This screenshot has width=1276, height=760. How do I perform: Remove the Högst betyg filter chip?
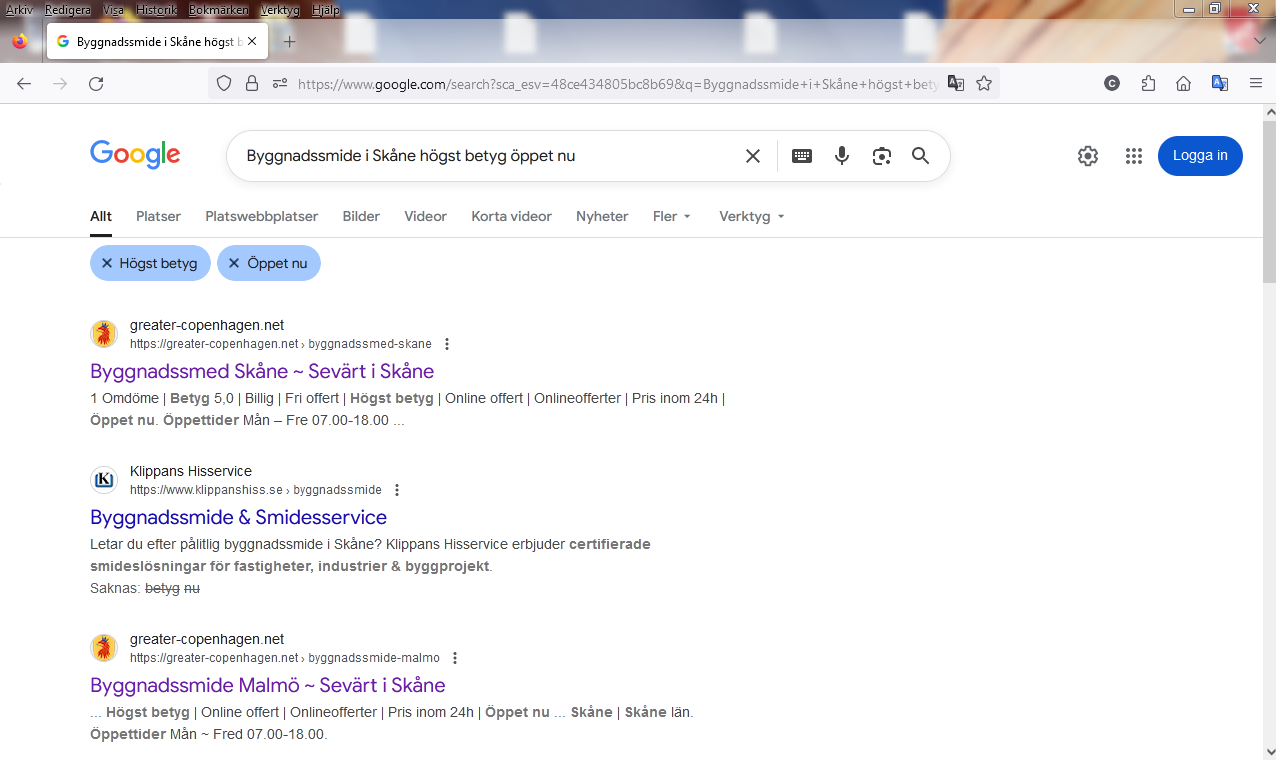click(x=107, y=263)
